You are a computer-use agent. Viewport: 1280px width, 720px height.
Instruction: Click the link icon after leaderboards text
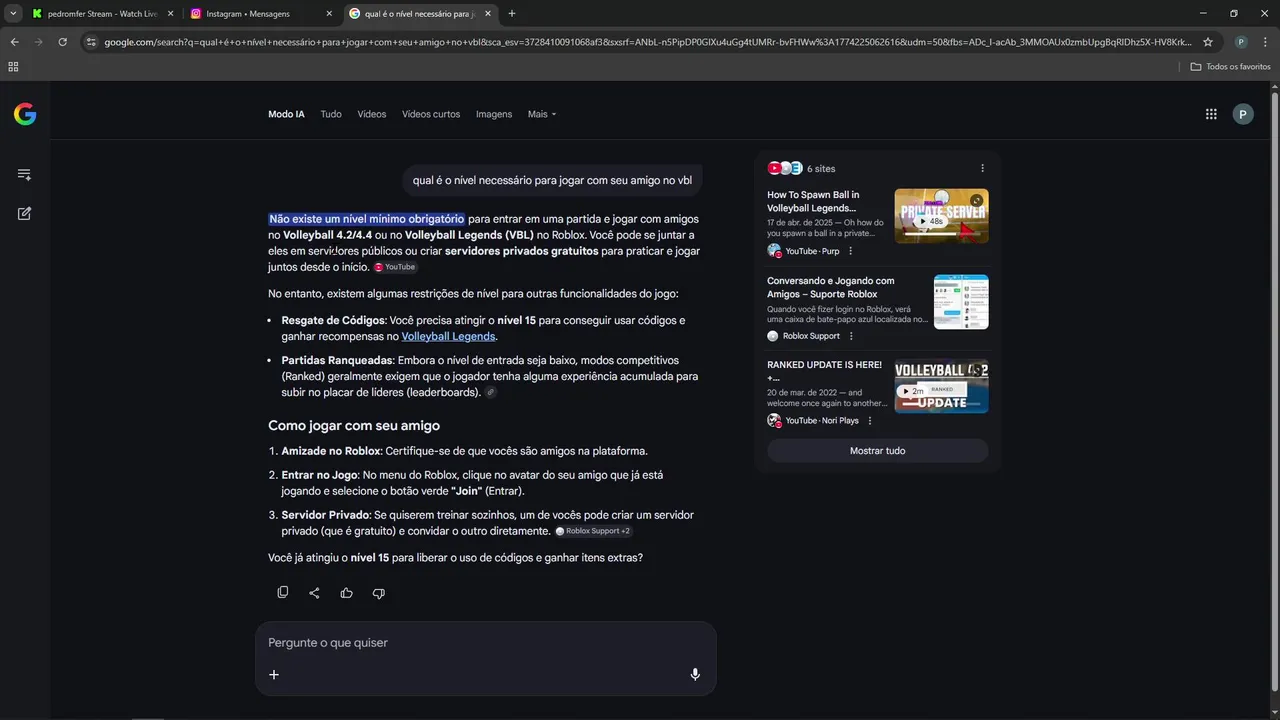(x=490, y=393)
